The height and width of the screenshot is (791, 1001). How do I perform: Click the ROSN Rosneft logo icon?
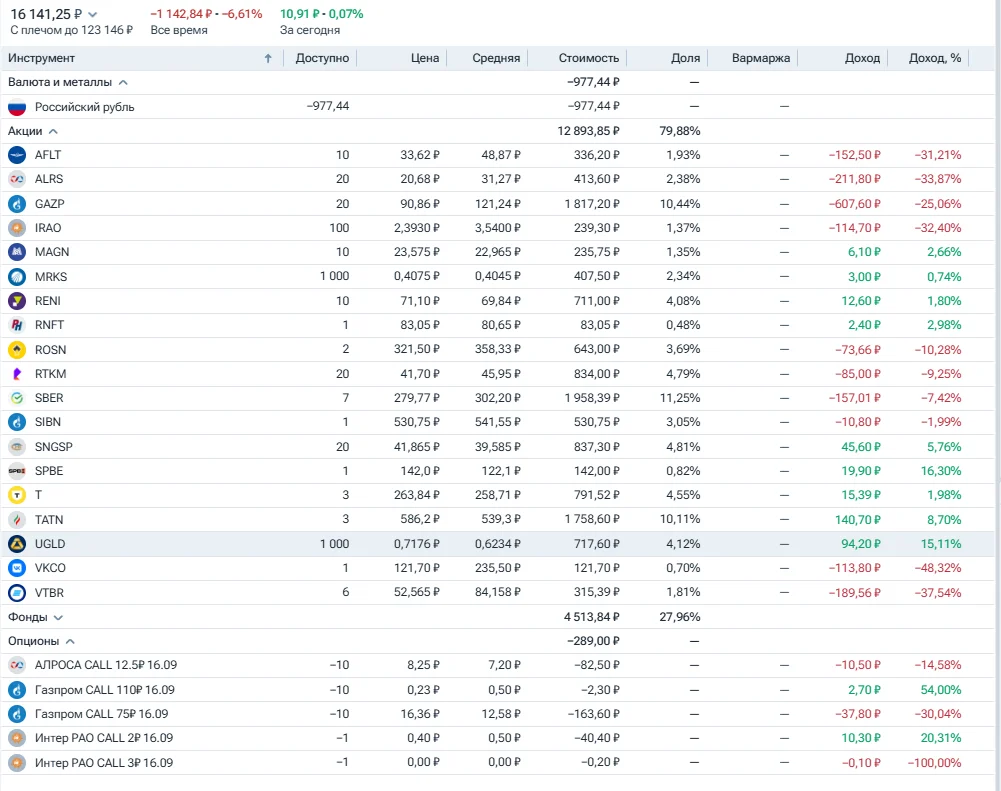17,350
